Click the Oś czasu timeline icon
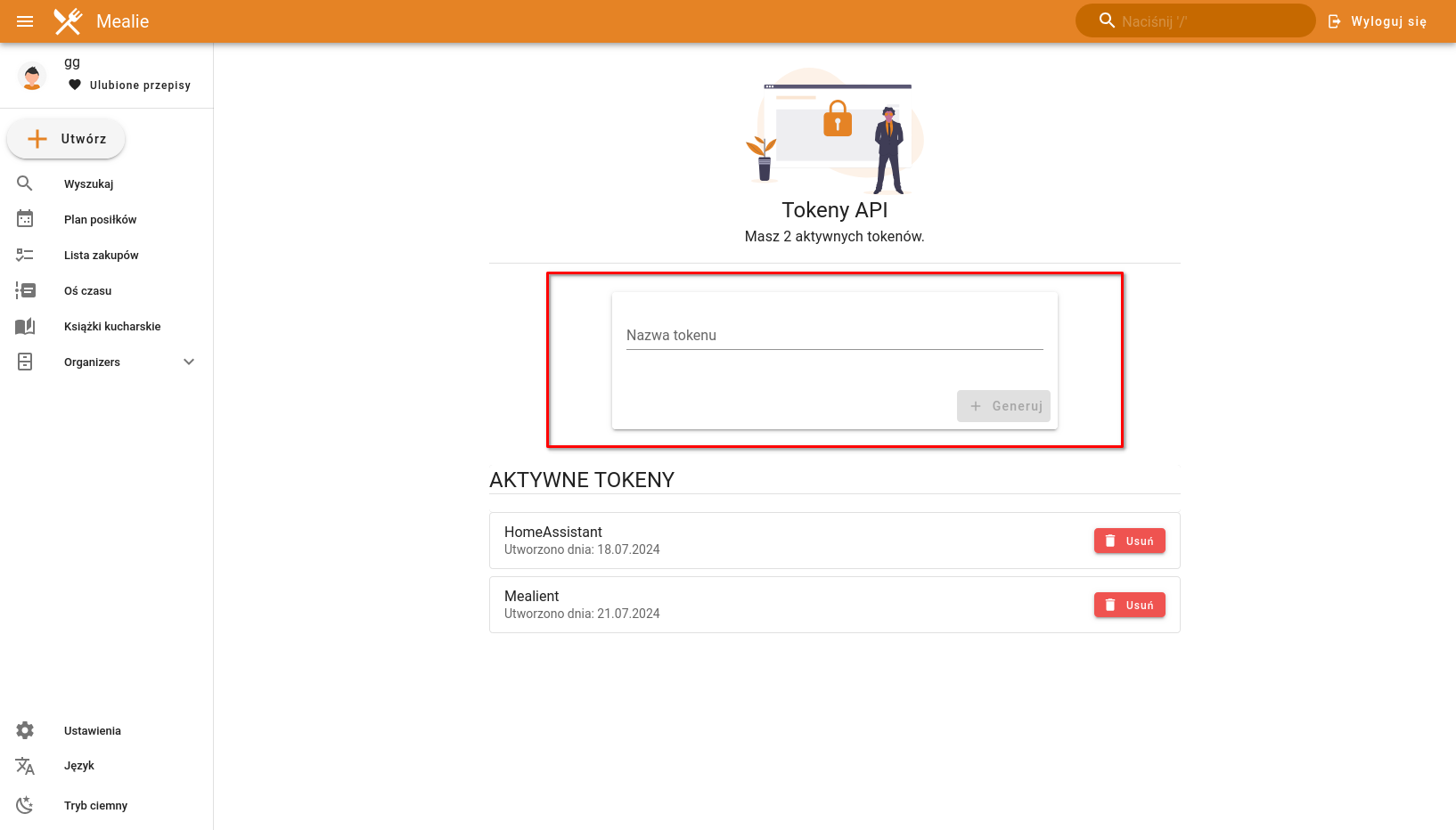This screenshot has width=1456, height=830. coord(25,290)
